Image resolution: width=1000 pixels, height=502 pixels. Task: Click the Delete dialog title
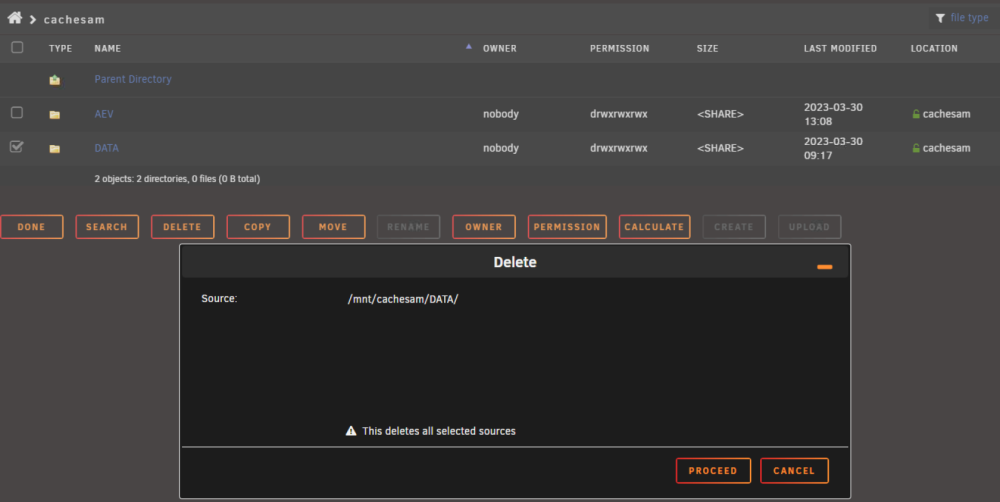[515, 262]
